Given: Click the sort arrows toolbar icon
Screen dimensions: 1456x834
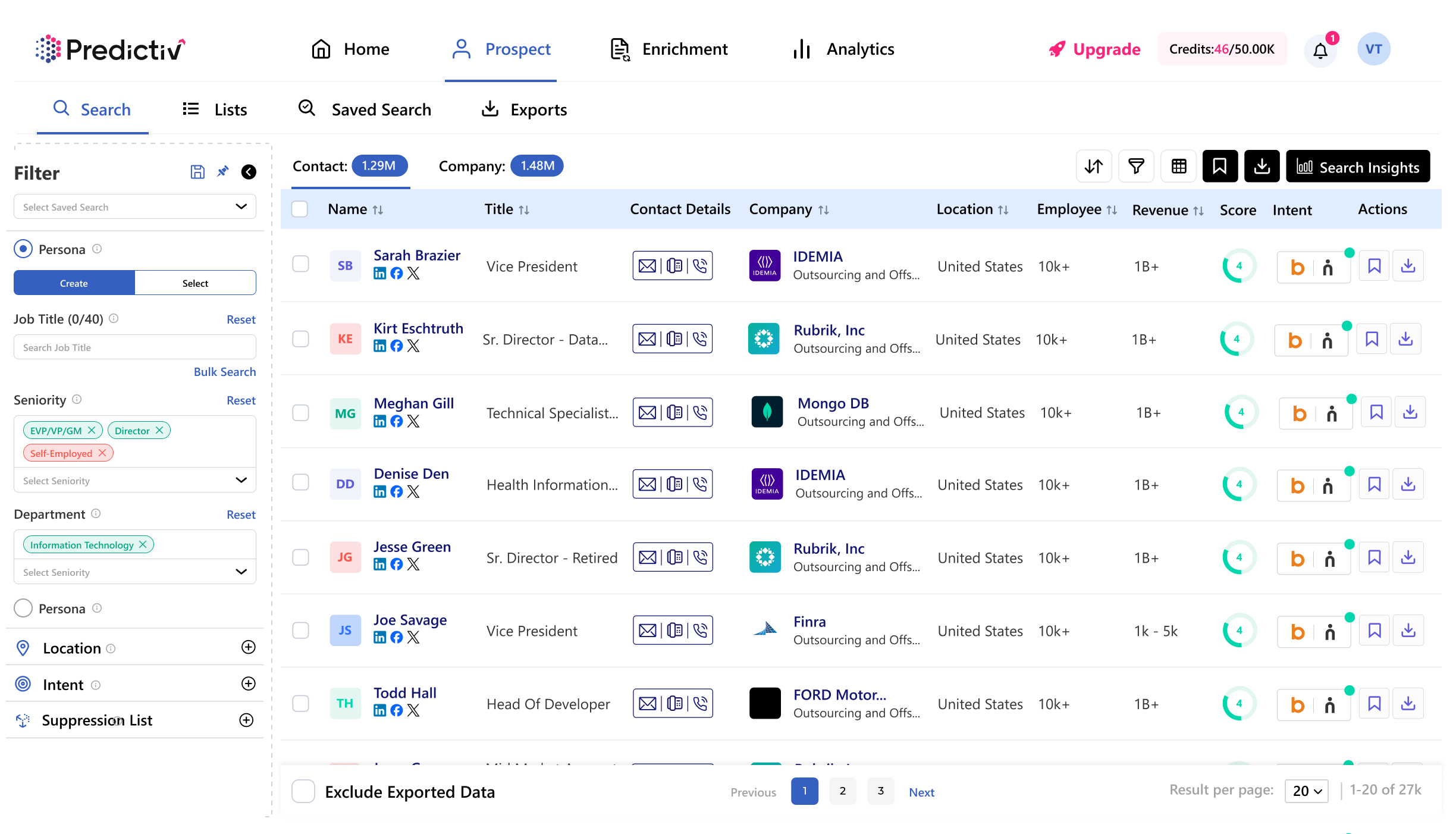Looking at the screenshot, I should 1093,167.
